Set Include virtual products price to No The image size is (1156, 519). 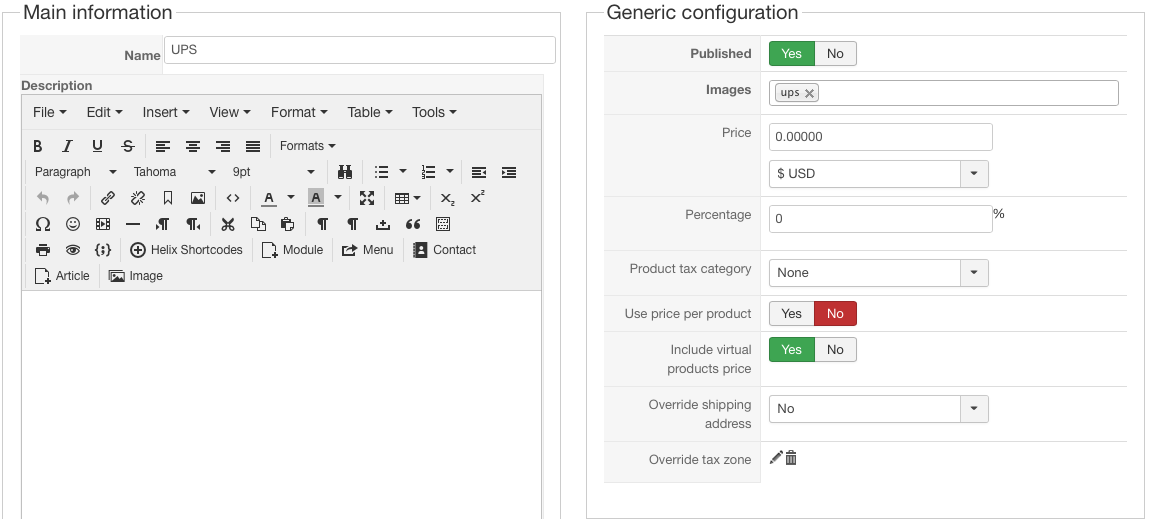pyautogui.click(x=835, y=350)
